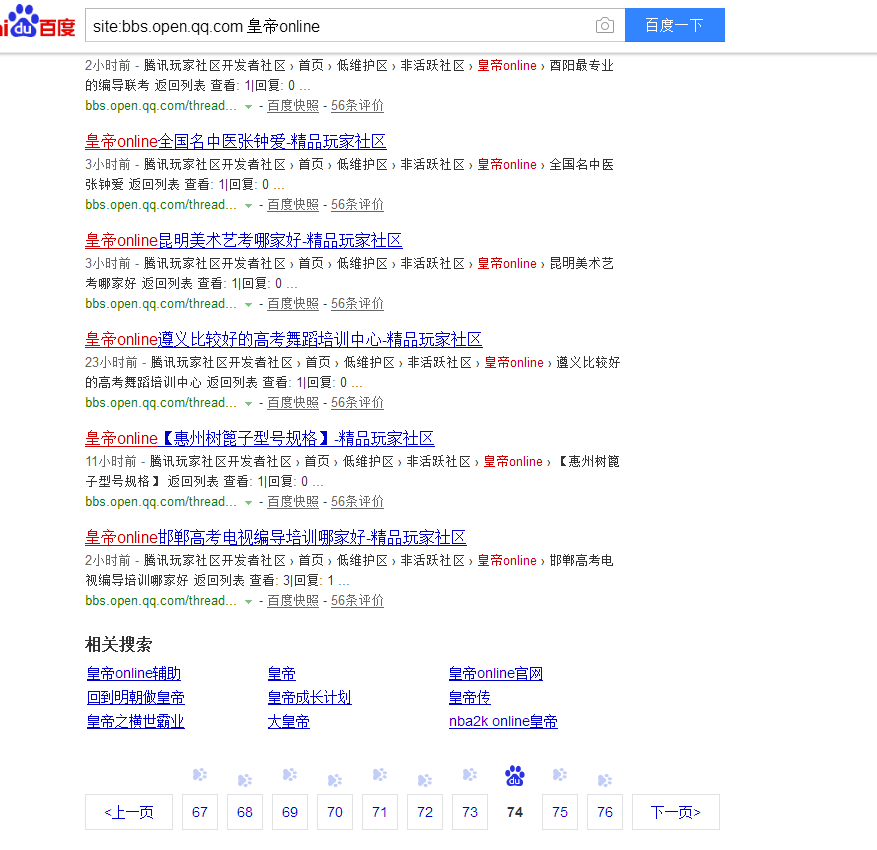Click the Baidu logo
877x850 pixels.
(x=37, y=24)
